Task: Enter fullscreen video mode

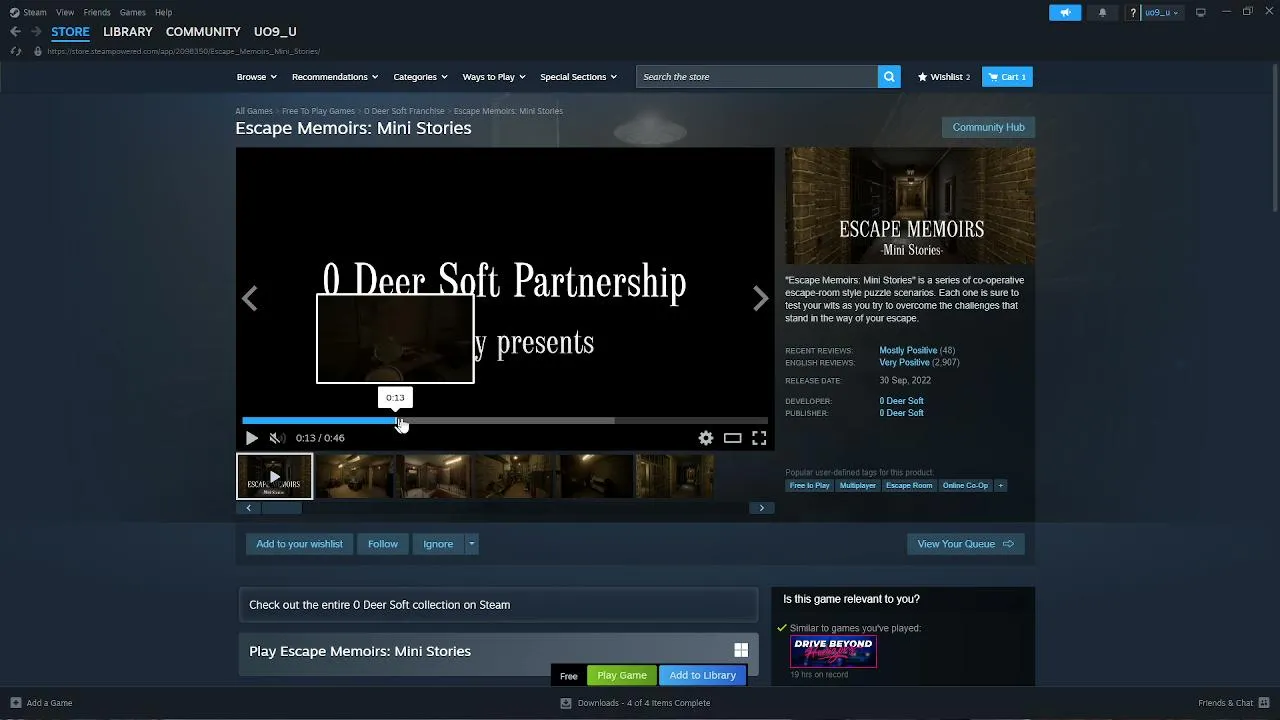Action: (x=759, y=438)
